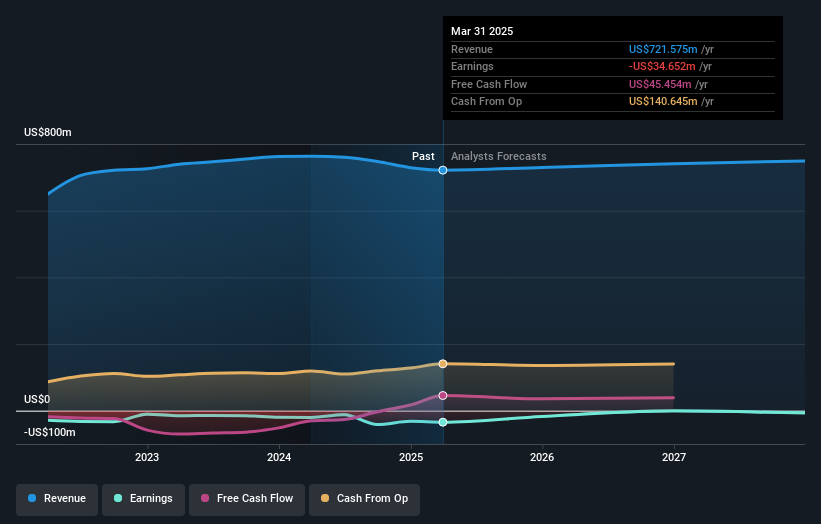Click the -US$100m y-axis label
This screenshot has width=821, height=524.
click(x=50, y=432)
